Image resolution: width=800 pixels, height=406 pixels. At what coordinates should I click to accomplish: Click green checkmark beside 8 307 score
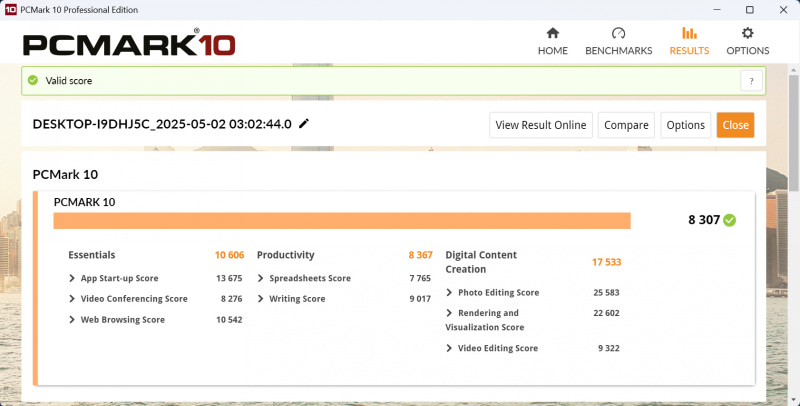(x=730, y=220)
